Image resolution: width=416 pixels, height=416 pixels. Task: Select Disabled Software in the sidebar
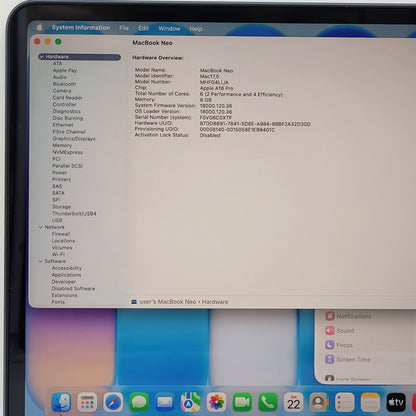click(73, 288)
